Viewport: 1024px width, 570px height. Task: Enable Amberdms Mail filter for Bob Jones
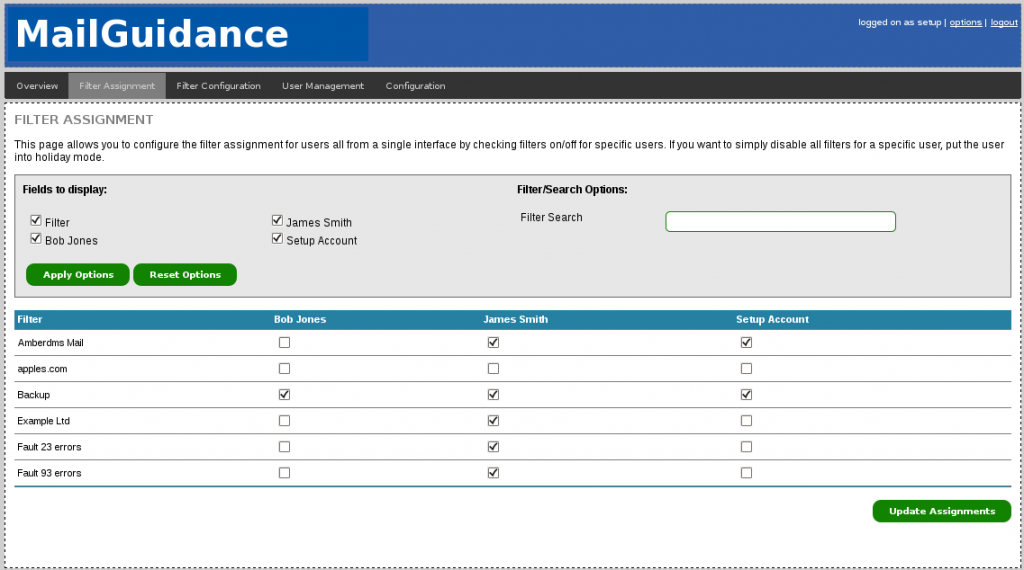point(285,342)
